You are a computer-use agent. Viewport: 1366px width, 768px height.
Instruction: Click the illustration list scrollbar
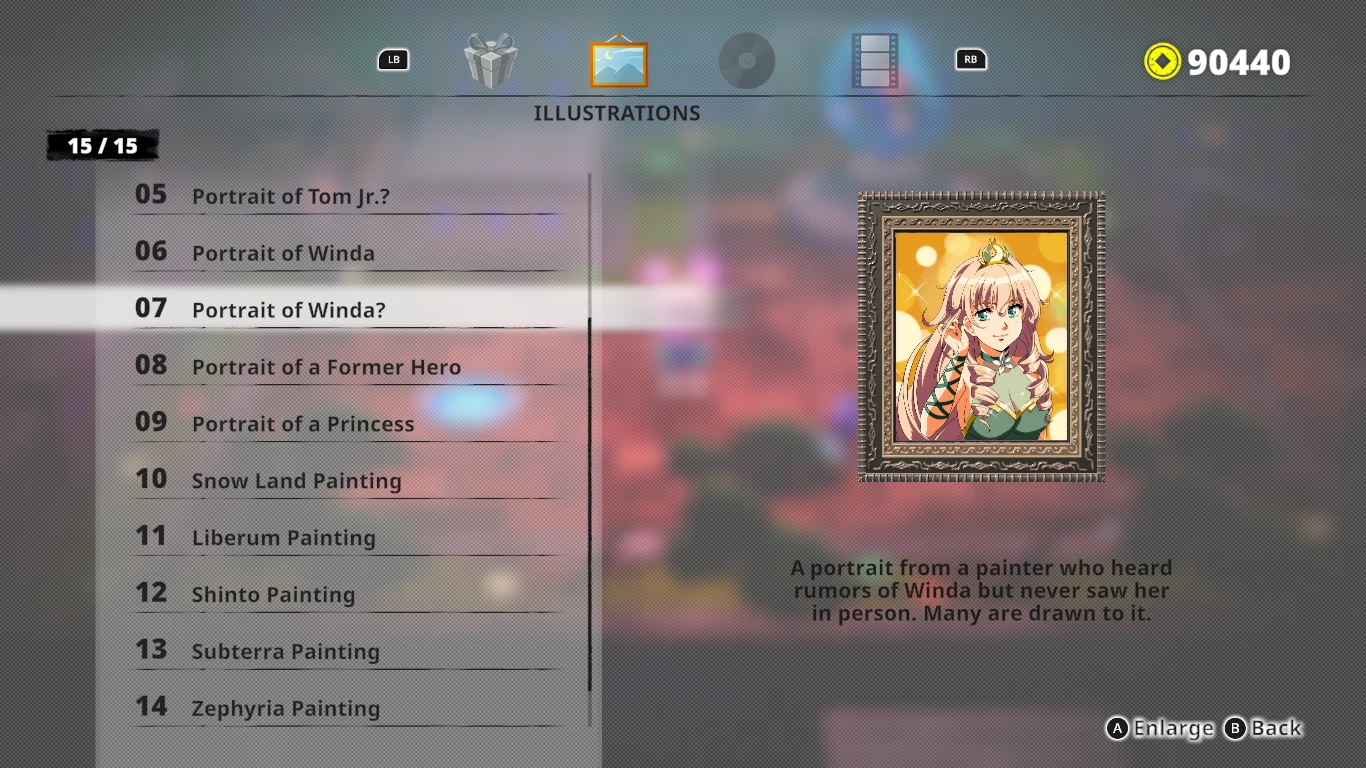(590, 450)
